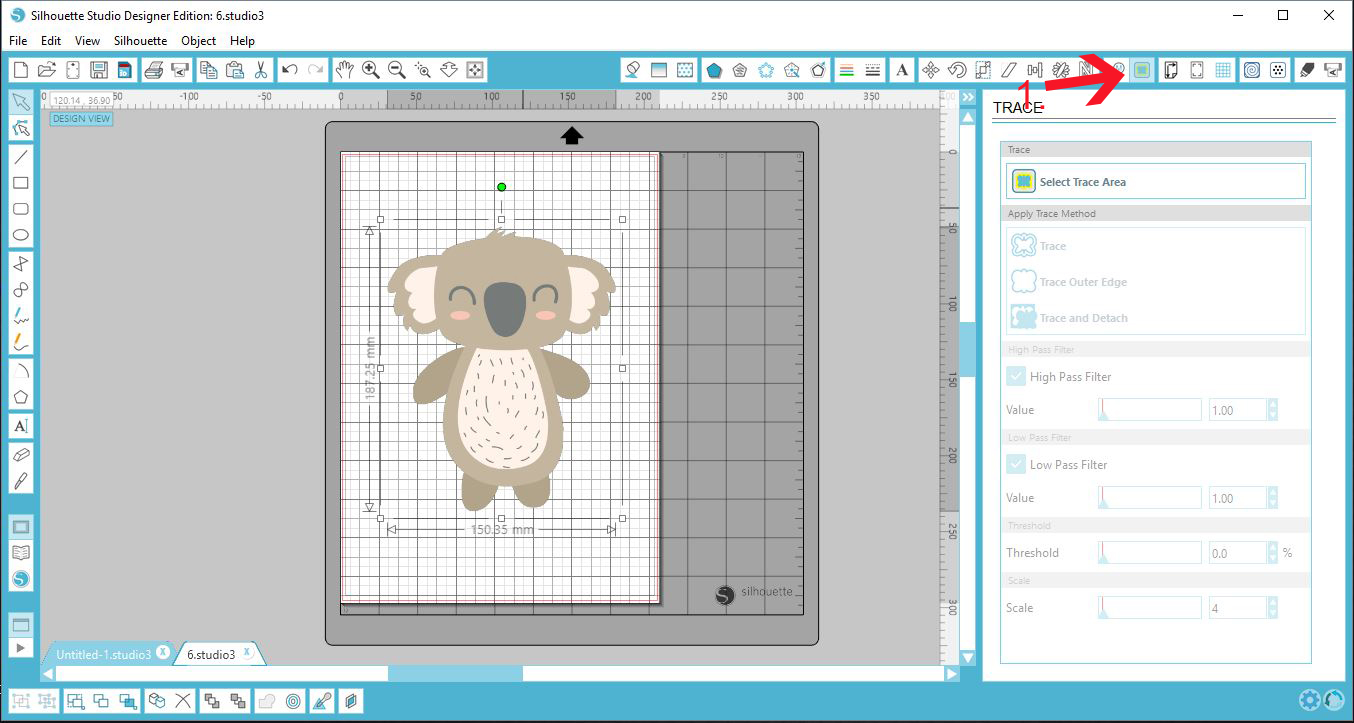Open the Library book icon
Screen dimensions: 1354x723
point(20,553)
